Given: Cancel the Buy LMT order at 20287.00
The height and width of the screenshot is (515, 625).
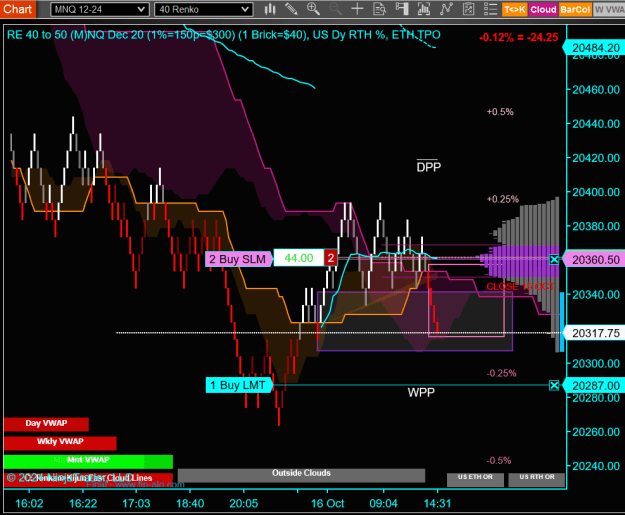Looking at the screenshot, I should click(554, 385).
